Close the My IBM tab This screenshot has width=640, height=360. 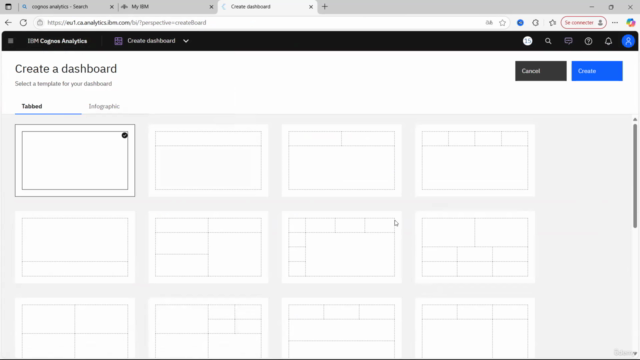coord(211,7)
